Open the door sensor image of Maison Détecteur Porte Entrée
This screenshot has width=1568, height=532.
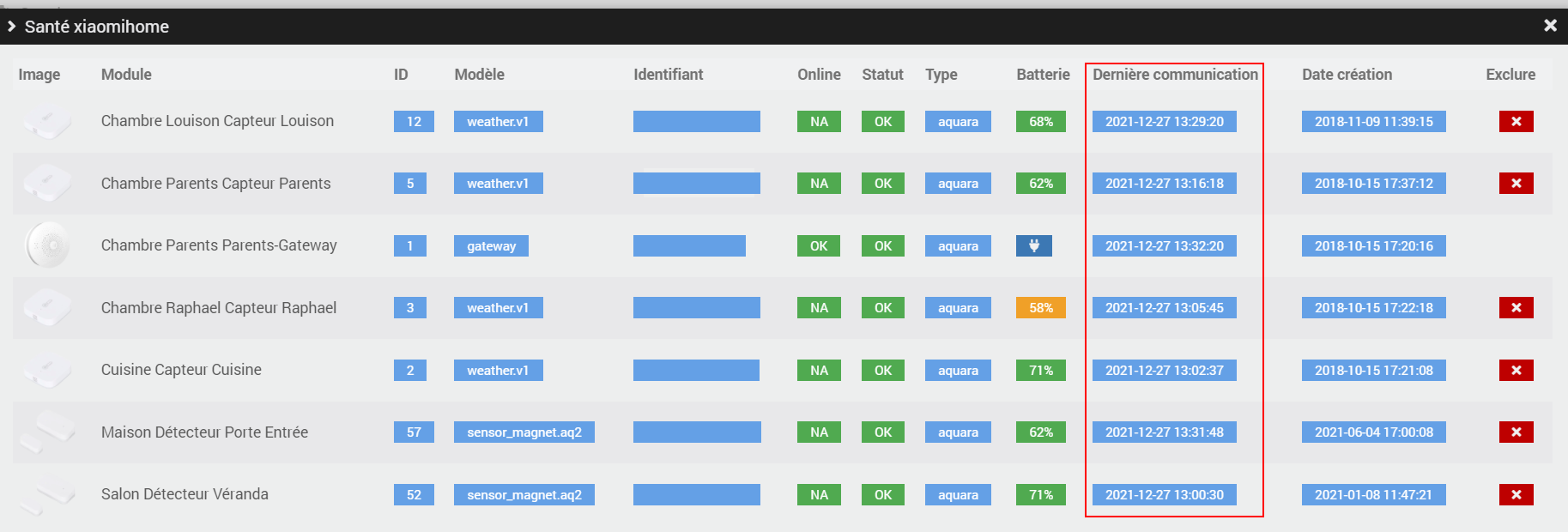(x=47, y=432)
